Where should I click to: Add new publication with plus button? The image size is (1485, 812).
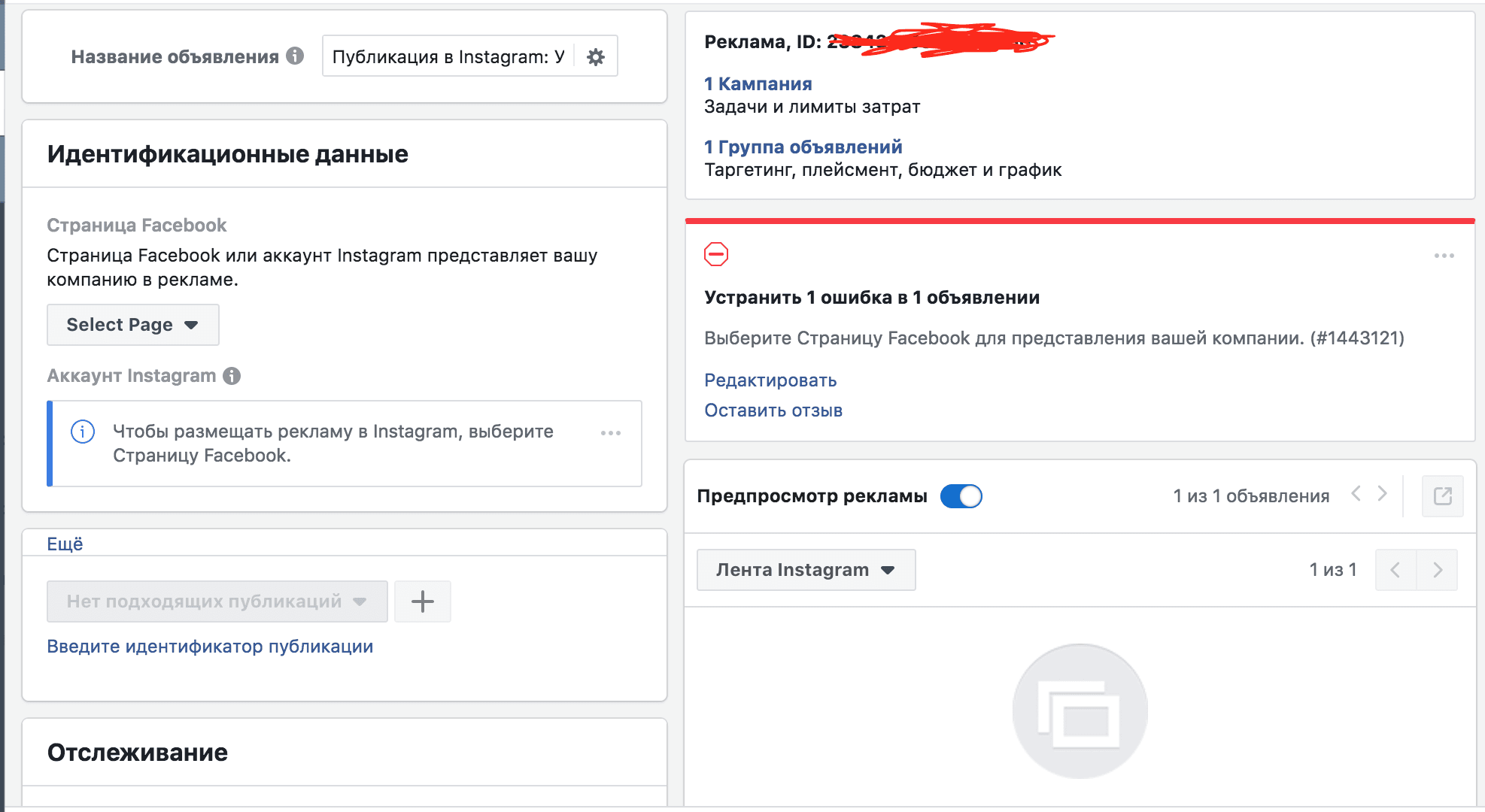(423, 601)
